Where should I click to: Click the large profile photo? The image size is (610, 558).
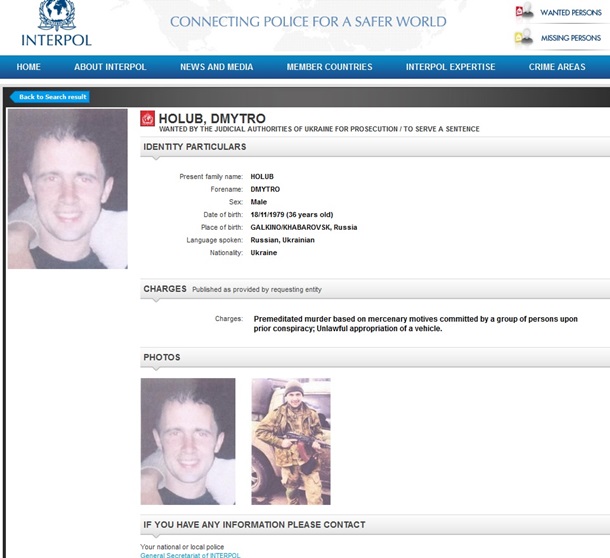point(68,189)
